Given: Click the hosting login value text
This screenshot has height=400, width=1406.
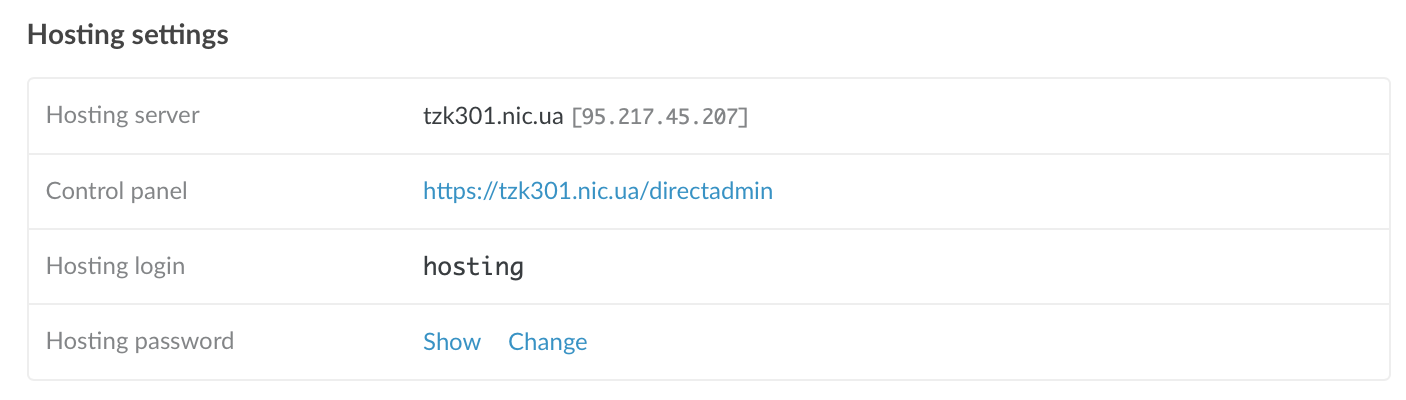Looking at the screenshot, I should click(x=473, y=267).
